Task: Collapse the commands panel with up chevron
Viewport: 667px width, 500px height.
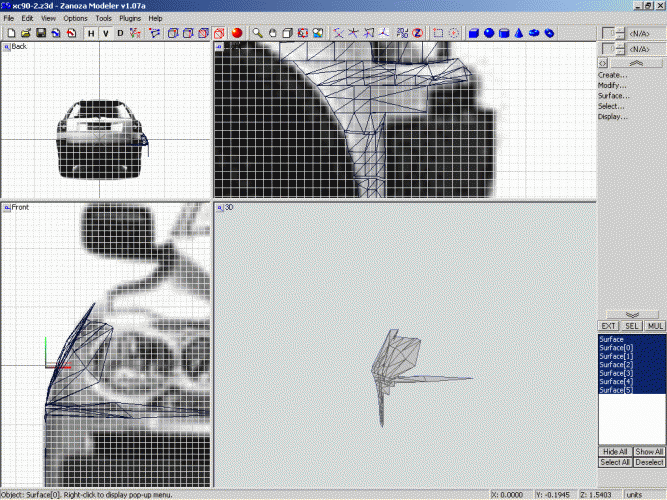Action: [x=638, y=63]
